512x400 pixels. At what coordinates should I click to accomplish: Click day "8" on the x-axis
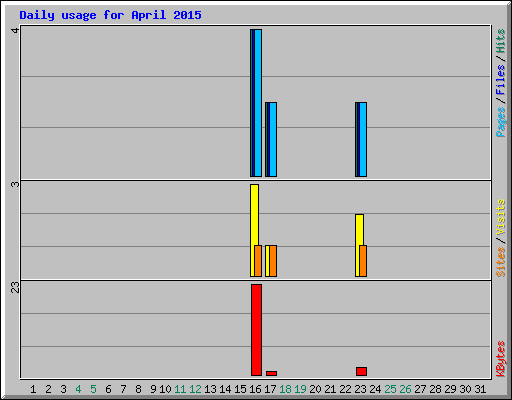(x=138, y=389)
